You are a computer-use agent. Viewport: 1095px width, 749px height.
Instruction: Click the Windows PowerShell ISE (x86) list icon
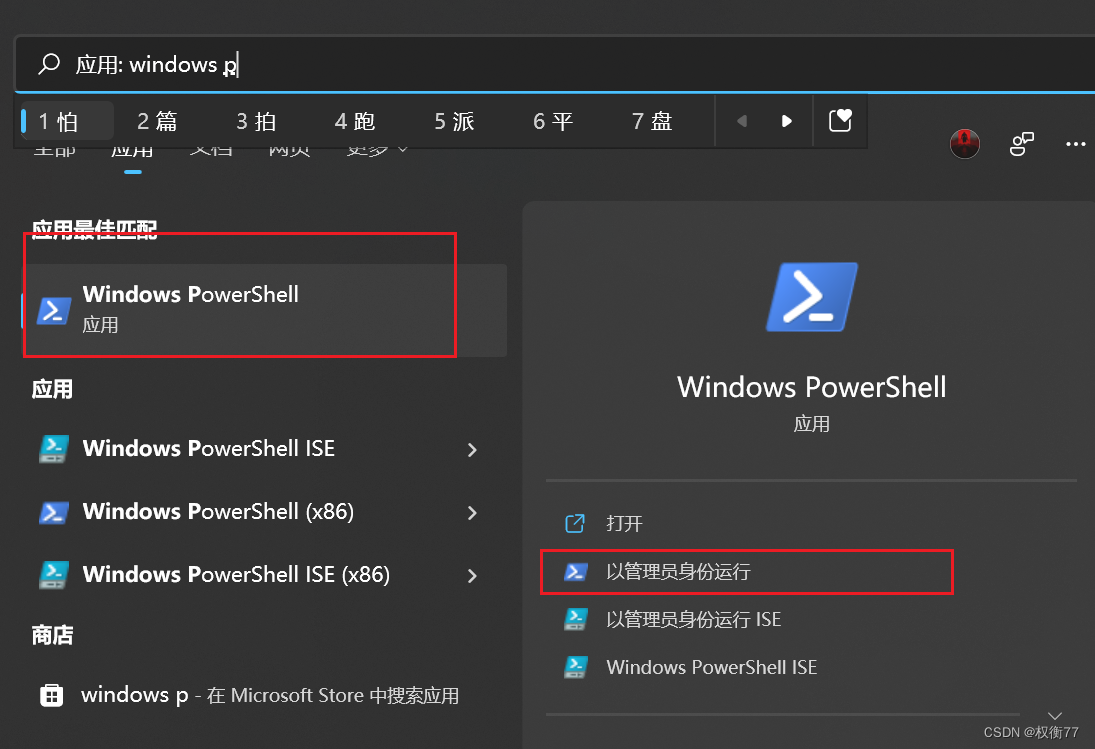[x=54, y=575]
